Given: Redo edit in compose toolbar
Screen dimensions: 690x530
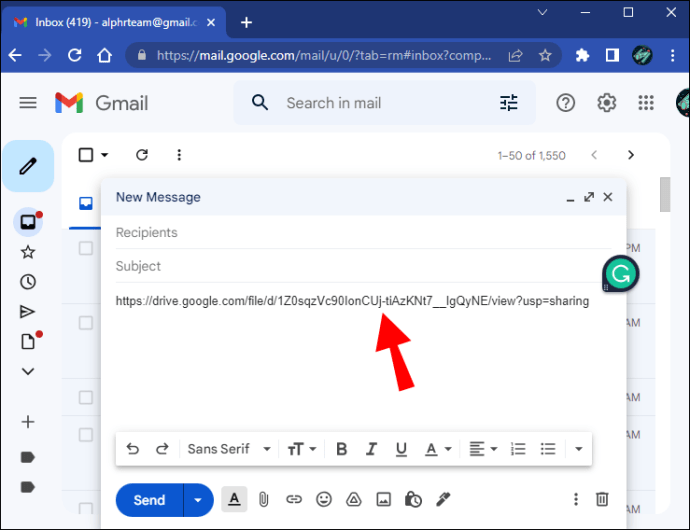Looking at the screenshot, I should 162,449.
